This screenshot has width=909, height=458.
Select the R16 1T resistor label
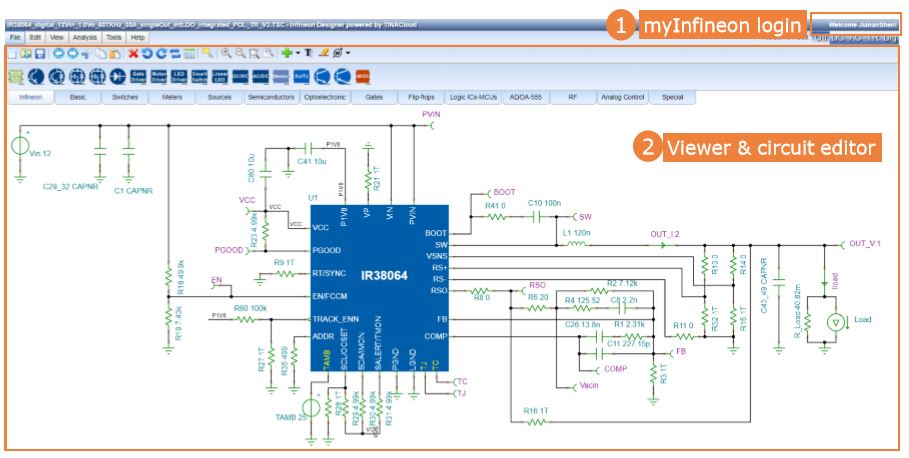click(536, 410)
